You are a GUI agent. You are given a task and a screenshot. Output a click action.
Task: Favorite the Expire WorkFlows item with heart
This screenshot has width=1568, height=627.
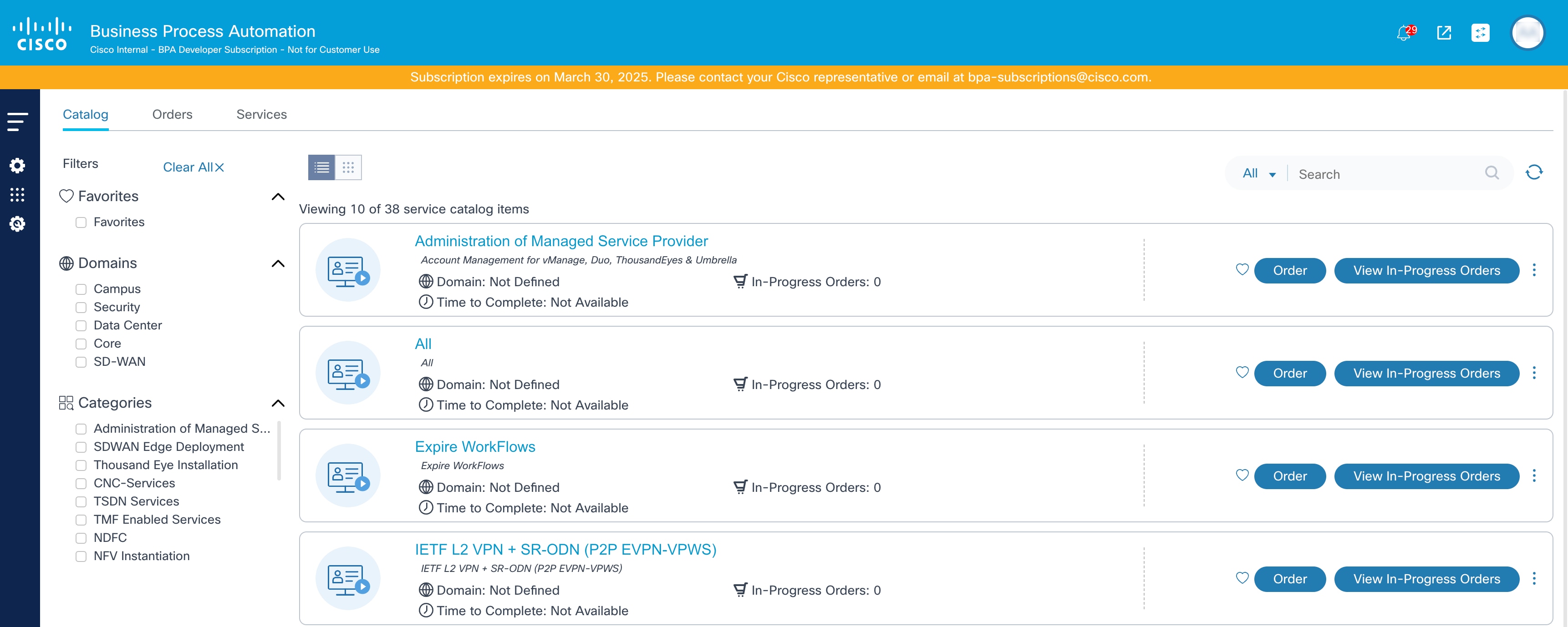coord(1242,475)
